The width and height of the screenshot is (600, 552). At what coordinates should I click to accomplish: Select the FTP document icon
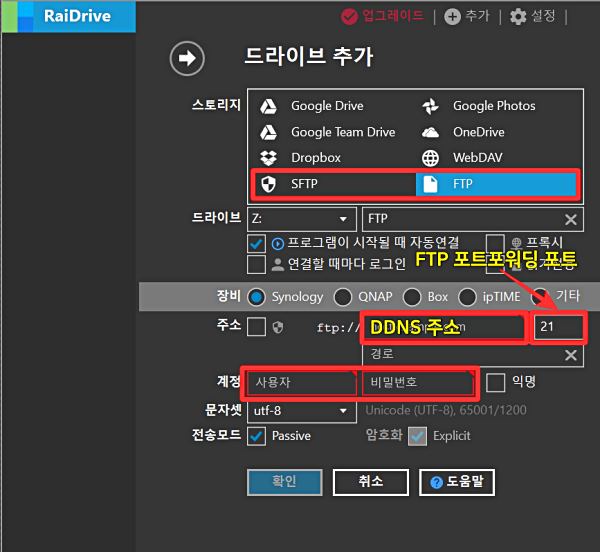coord(430,184)
